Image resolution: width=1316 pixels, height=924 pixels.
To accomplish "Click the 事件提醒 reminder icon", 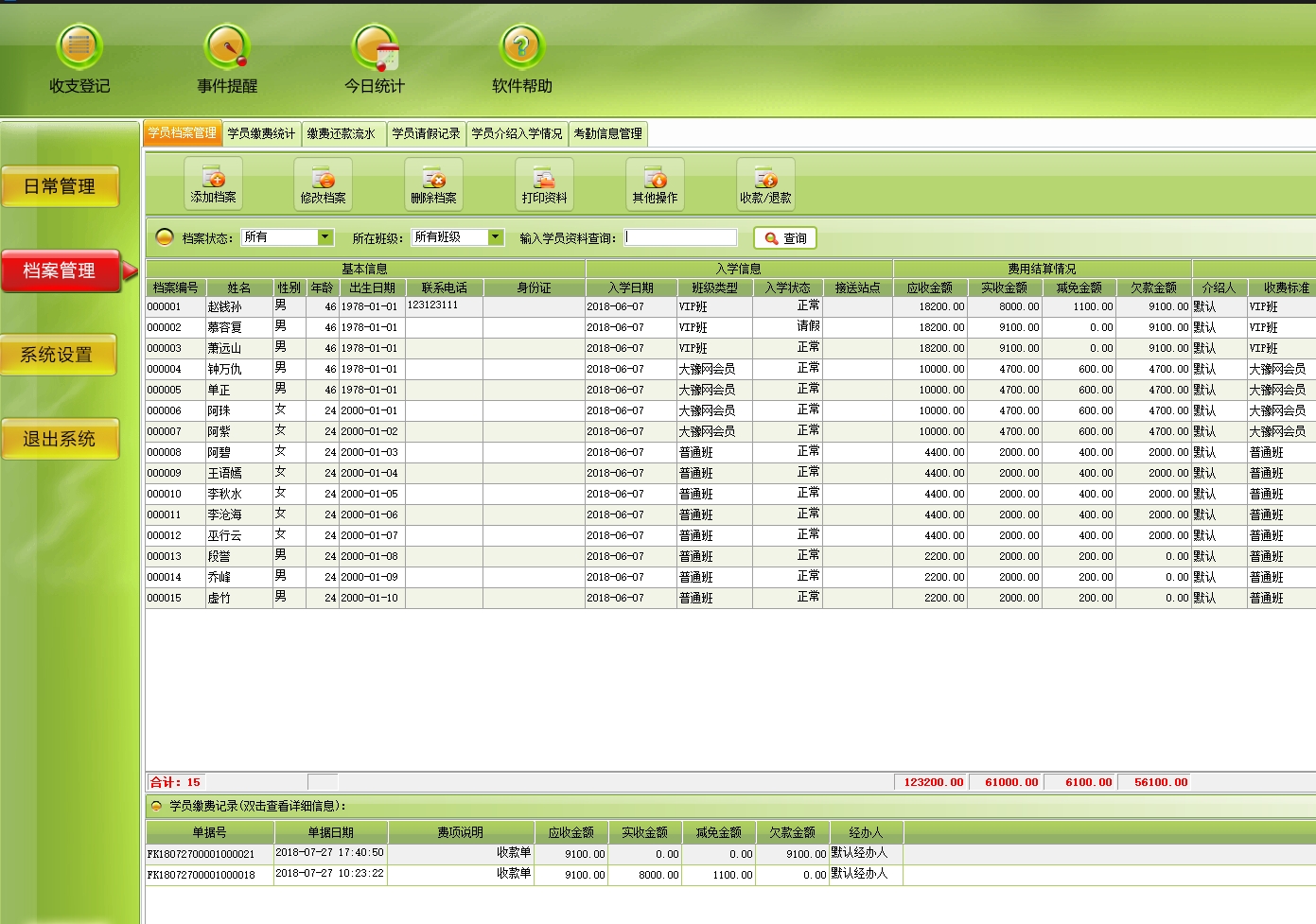I will [227, 48].
